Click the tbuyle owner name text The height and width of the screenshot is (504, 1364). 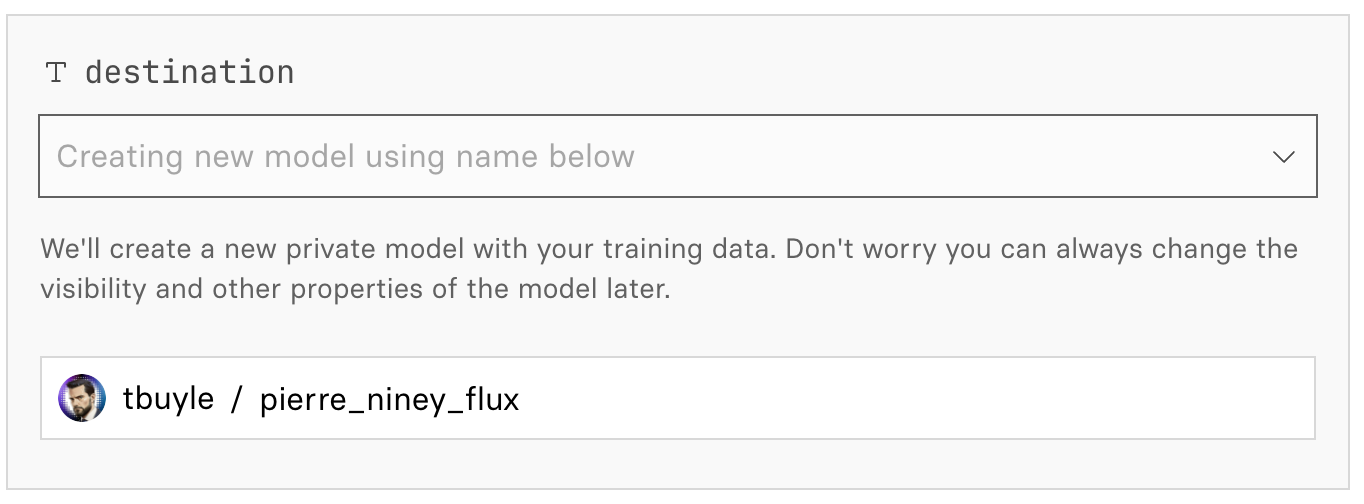pyautogui.click(x=168, y=399)
